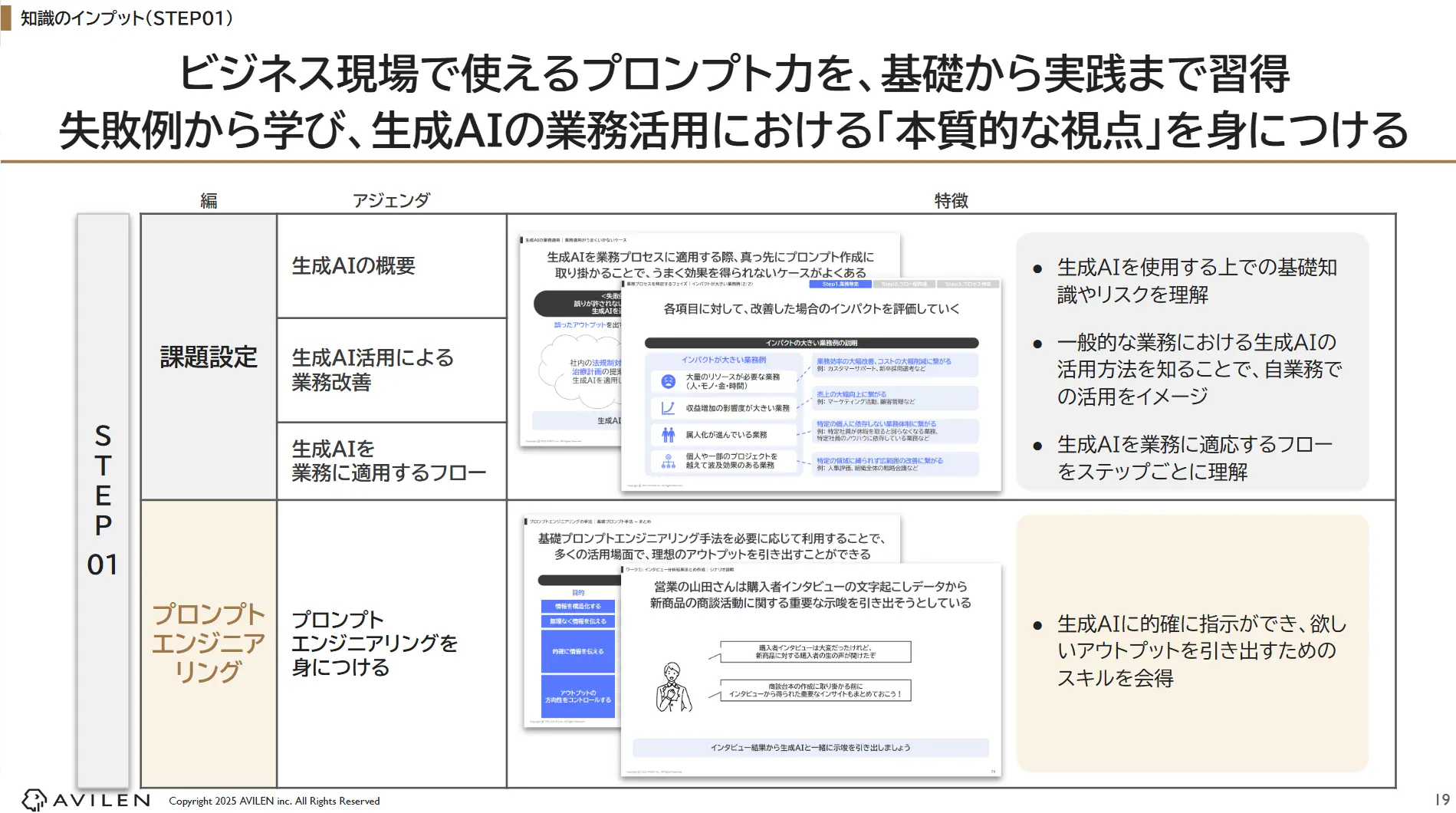The width and height of the screenshot is (1456, 813).
Task: Click the crying face icon beside 大量のリソースが必要な業務
Action: (669, 381)
